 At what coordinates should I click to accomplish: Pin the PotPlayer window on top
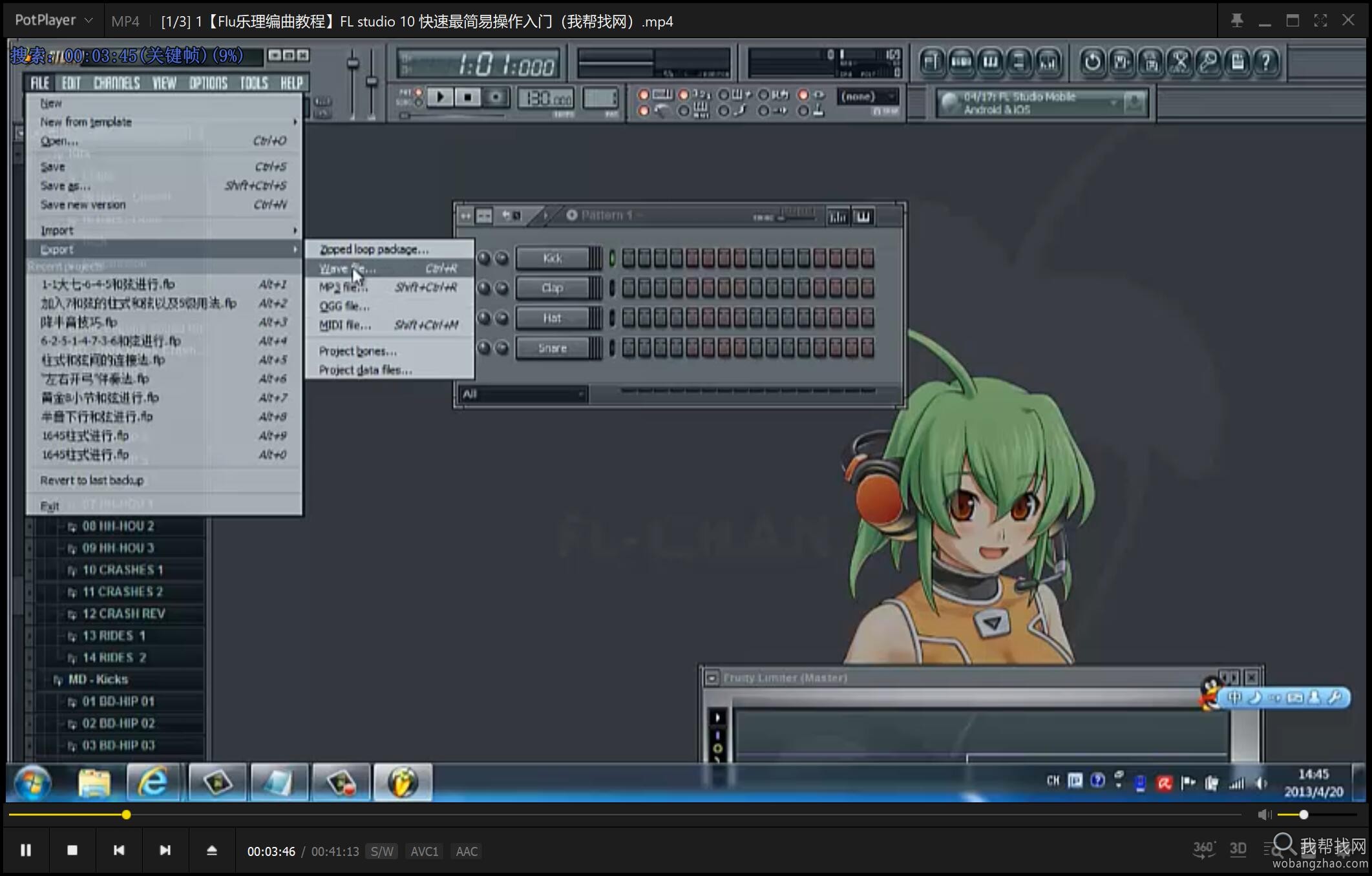[x=1237, y=21]
